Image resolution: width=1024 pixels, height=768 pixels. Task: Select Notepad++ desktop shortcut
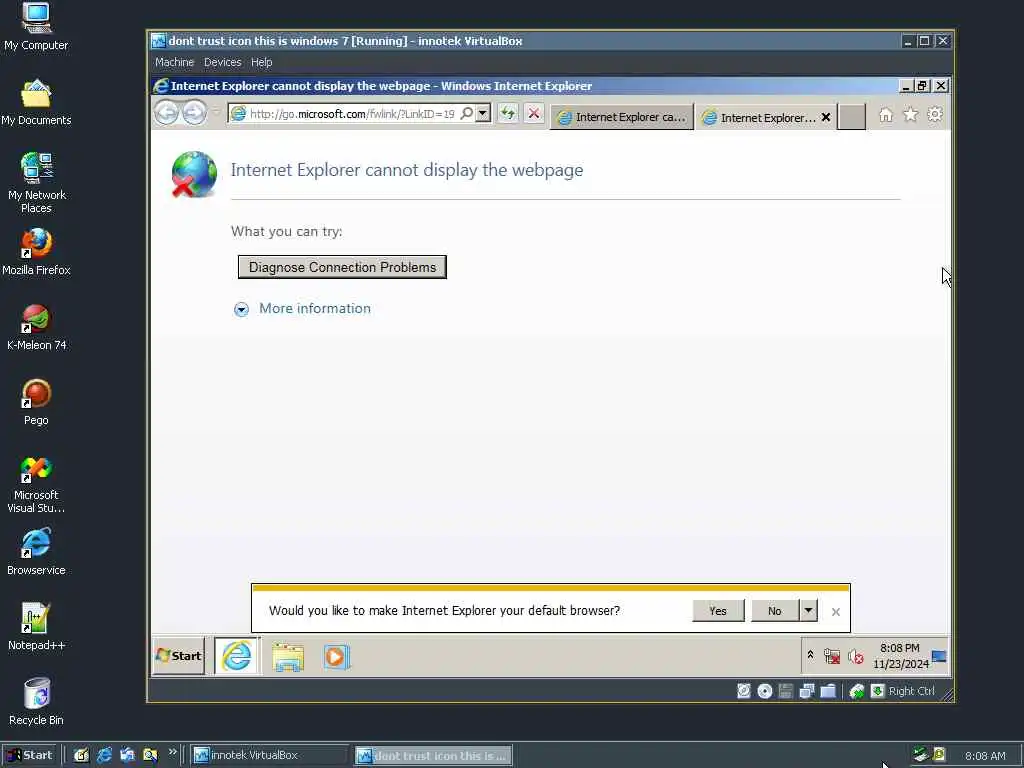click(x=36, y=627)
